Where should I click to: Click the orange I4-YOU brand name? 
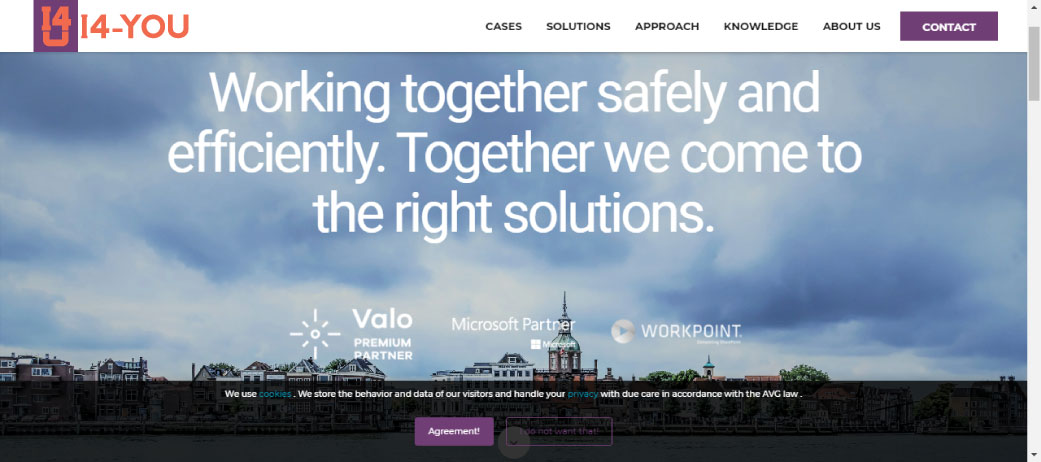point(135,27)
